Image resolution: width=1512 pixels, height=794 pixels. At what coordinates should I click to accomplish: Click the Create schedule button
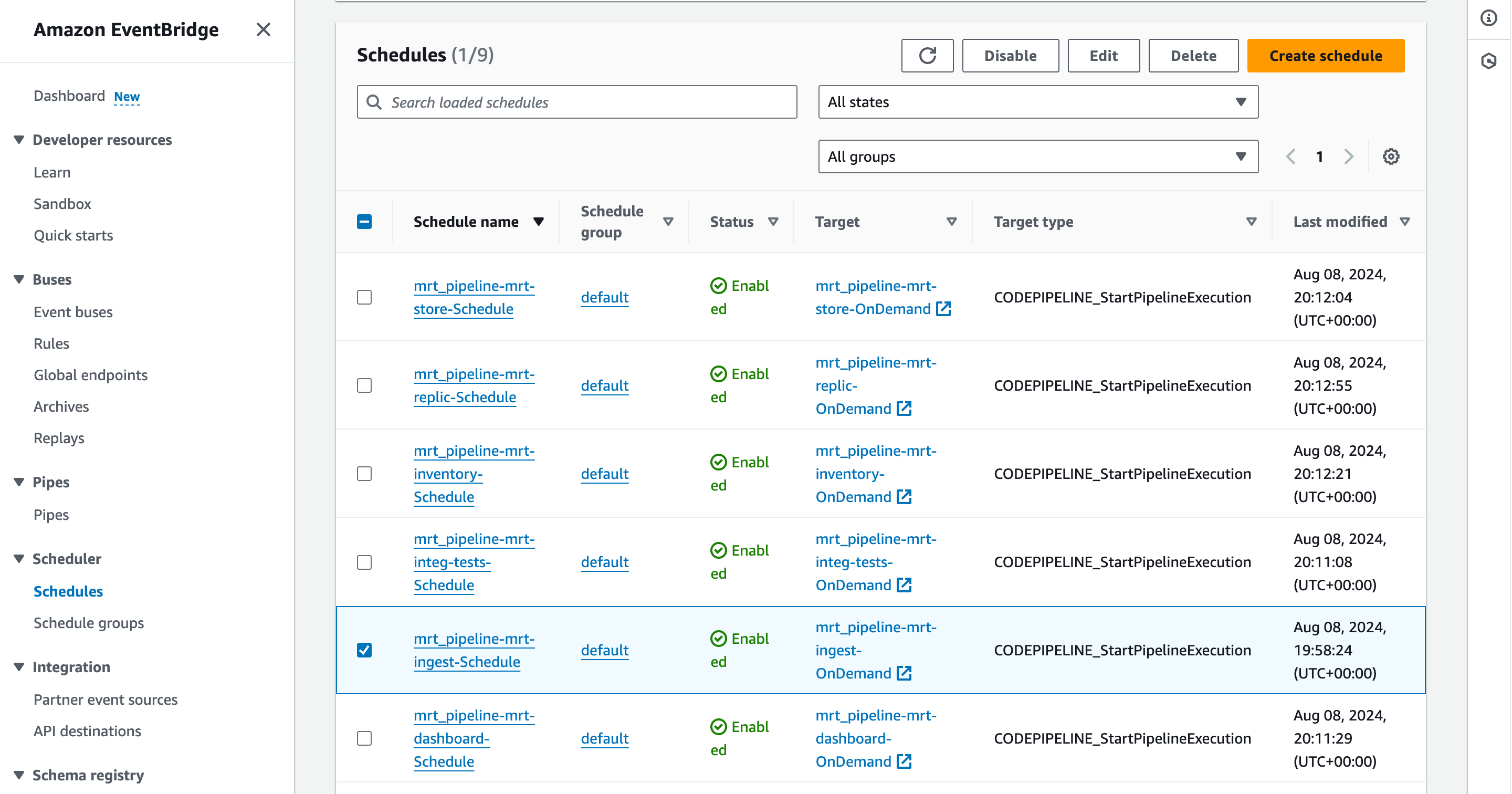tap(1325, 56)
